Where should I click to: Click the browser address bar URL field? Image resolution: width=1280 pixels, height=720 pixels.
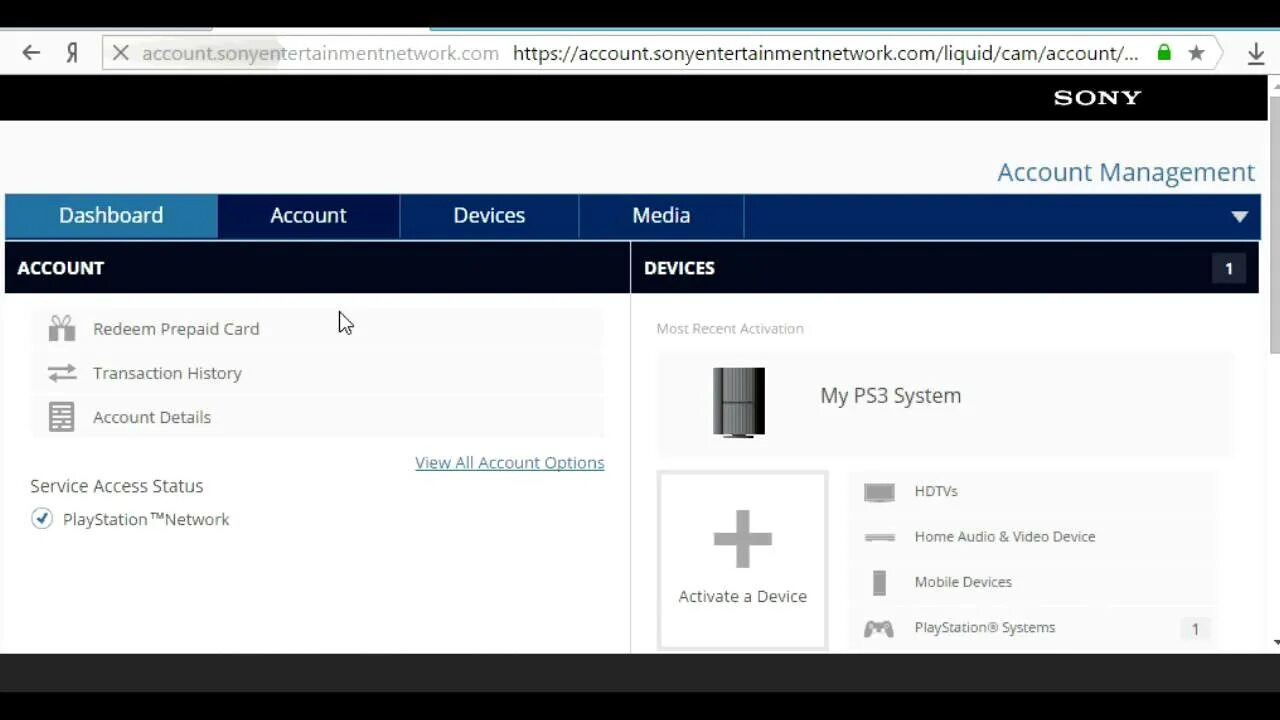[x=659, y=53]
